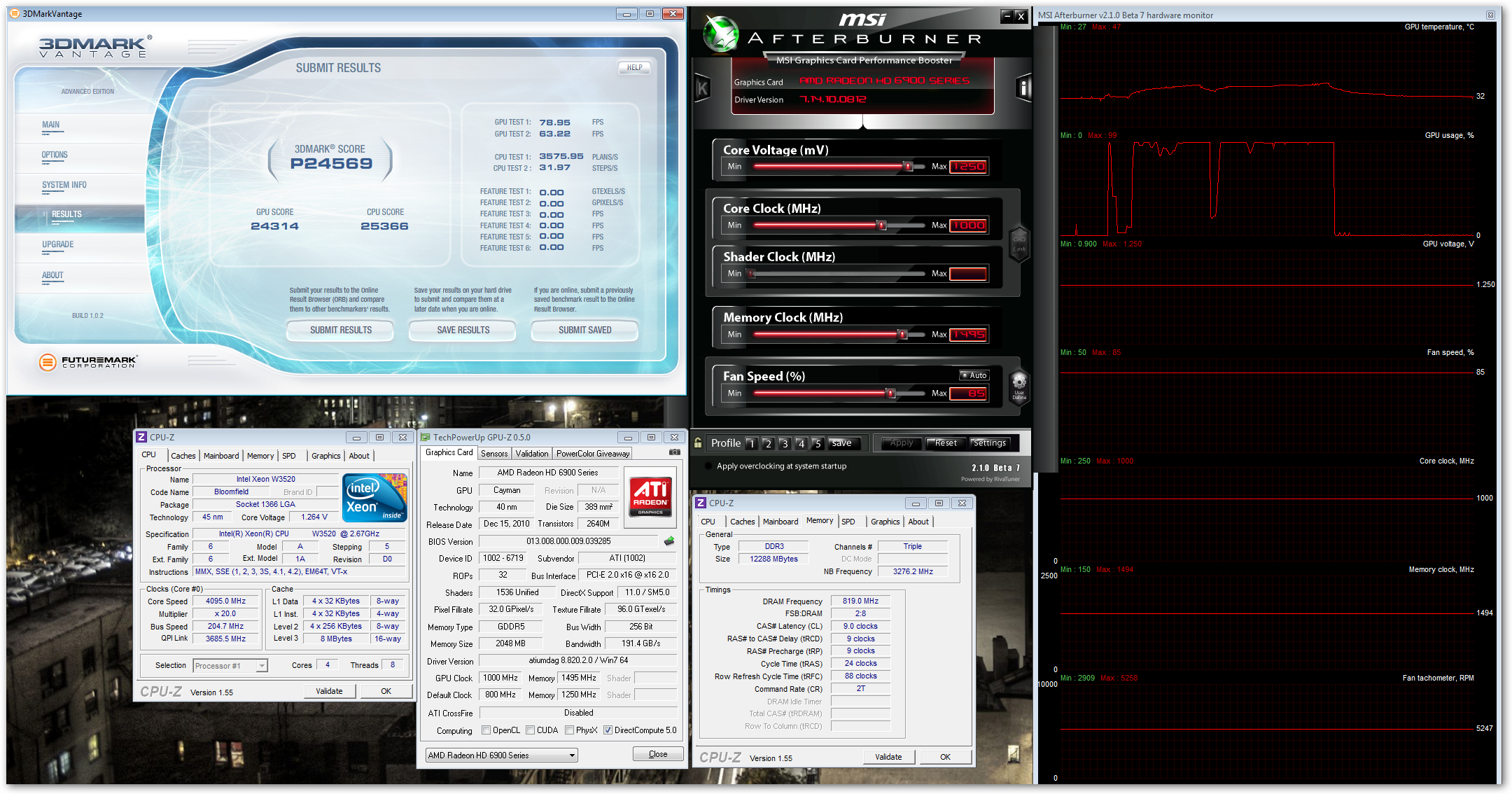The image size is (1512, 794).
Task: Click the Fan Speed value field 85
Action: pos(968,393)
